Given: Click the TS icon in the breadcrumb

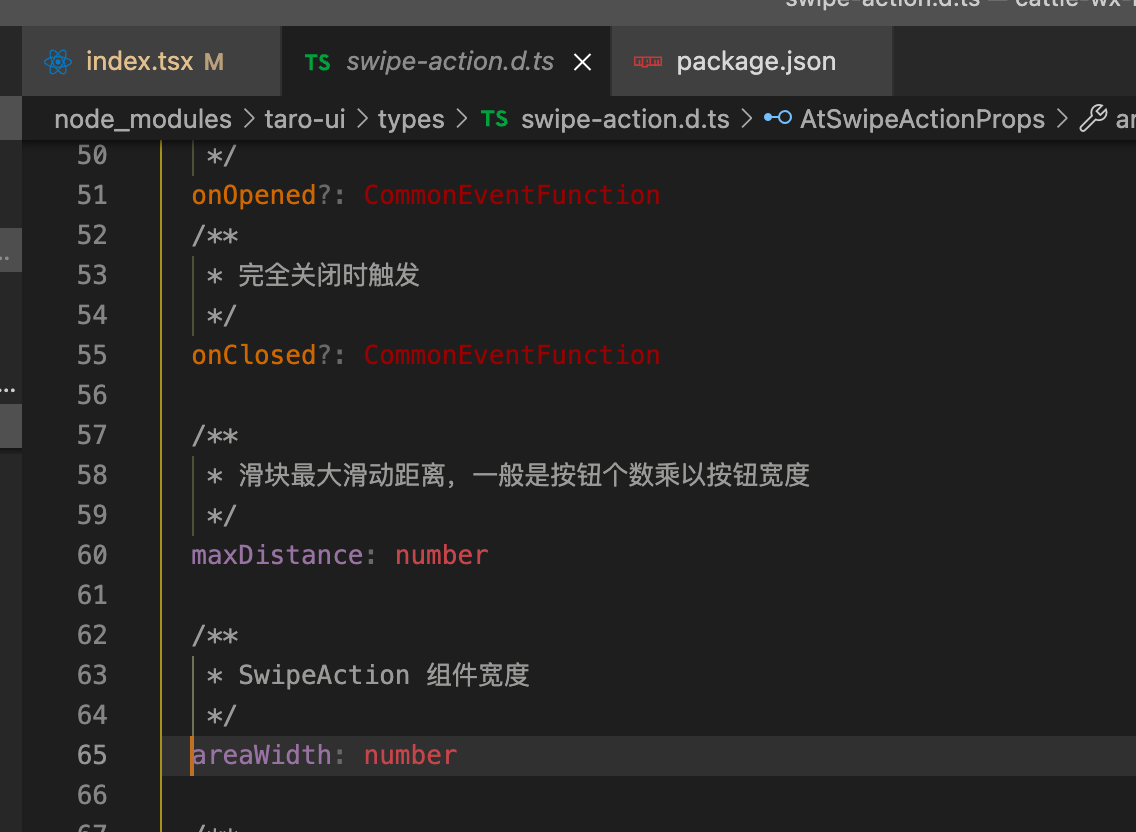Looking at the screenshot, I should tap(494, 119).
